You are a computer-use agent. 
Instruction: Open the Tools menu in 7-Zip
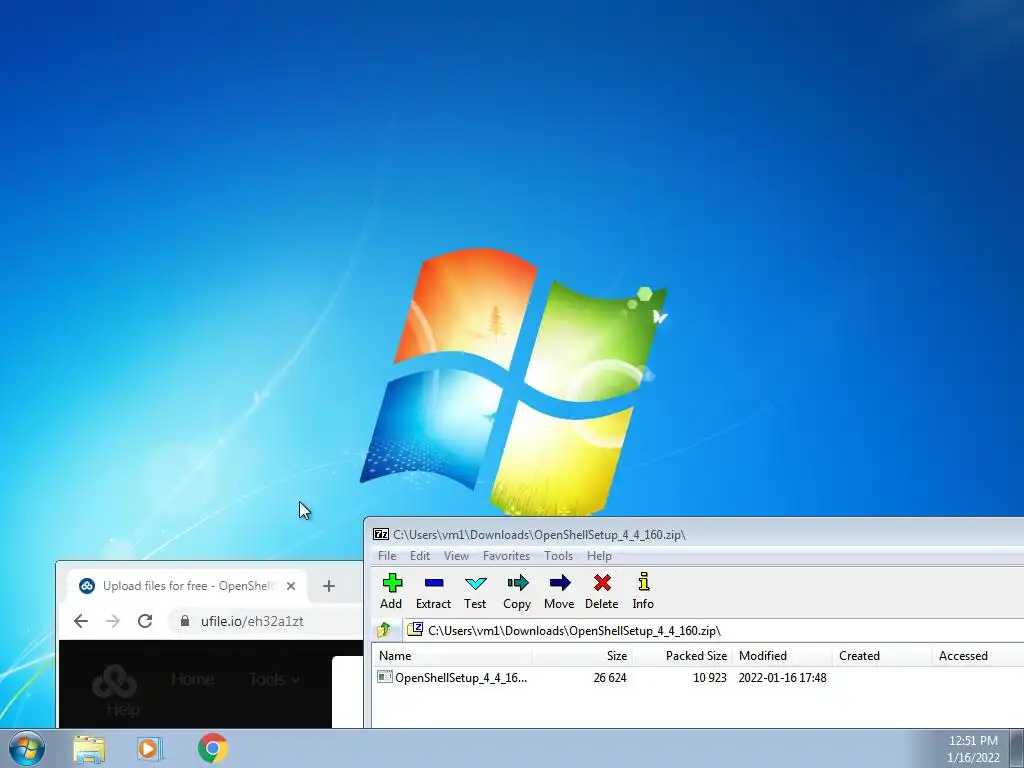point(558,556)
